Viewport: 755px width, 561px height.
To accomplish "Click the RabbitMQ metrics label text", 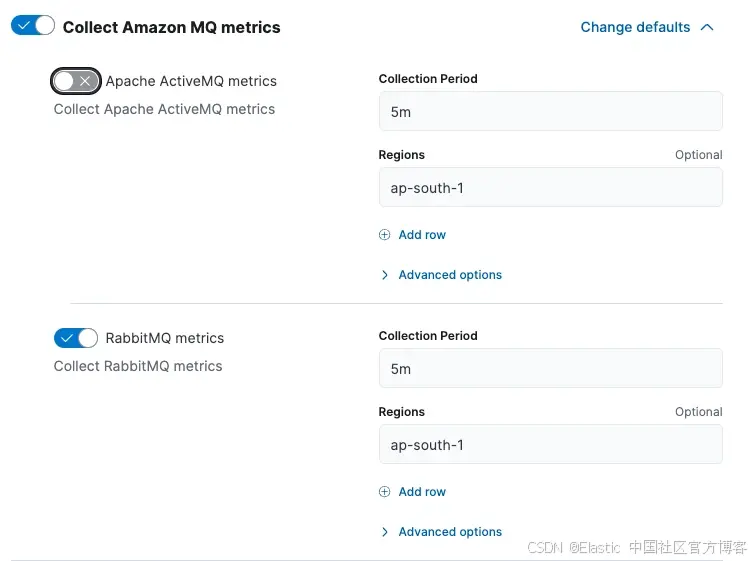I will tap(165, 338).
